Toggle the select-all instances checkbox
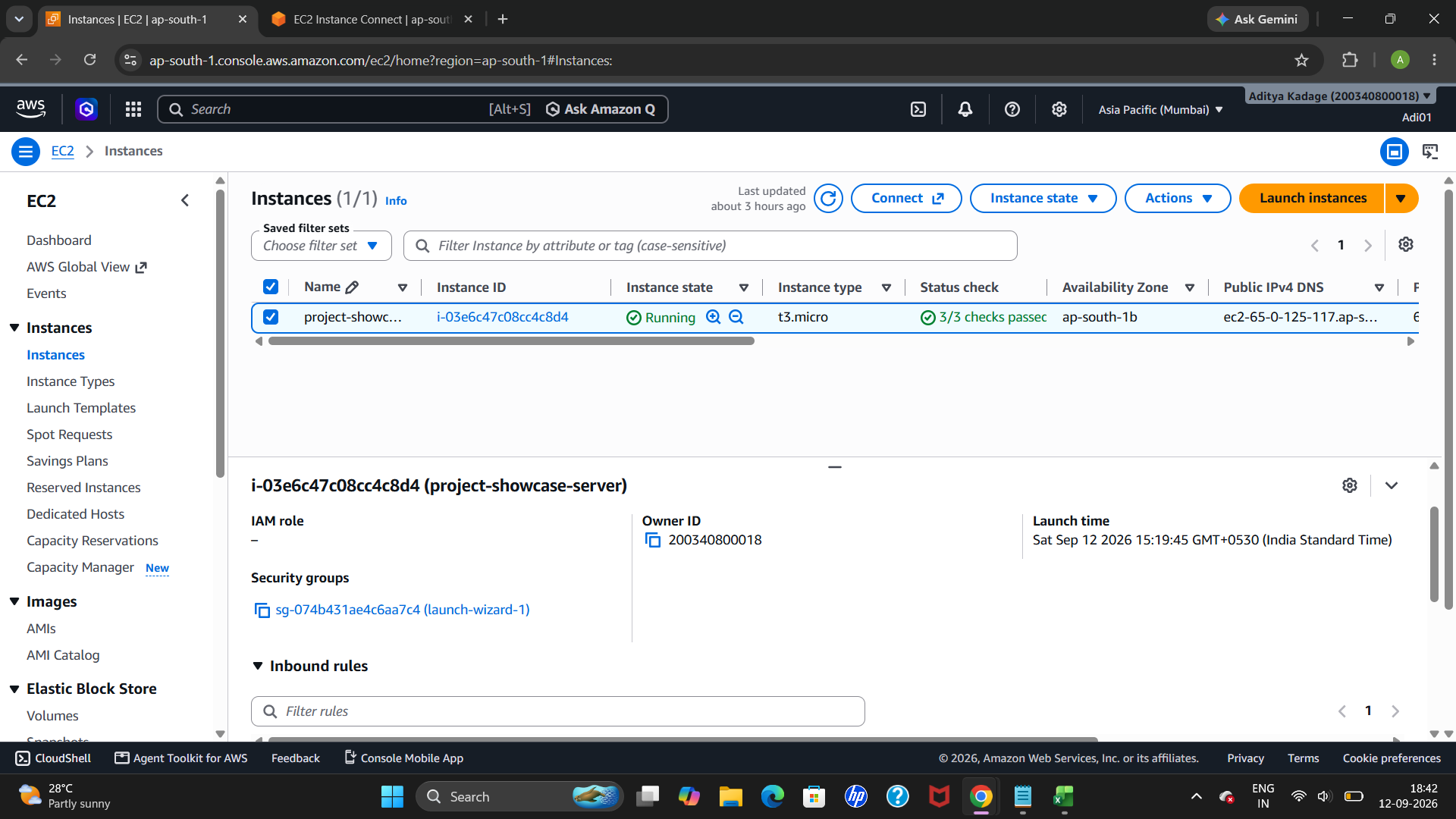 coord(271,287)
